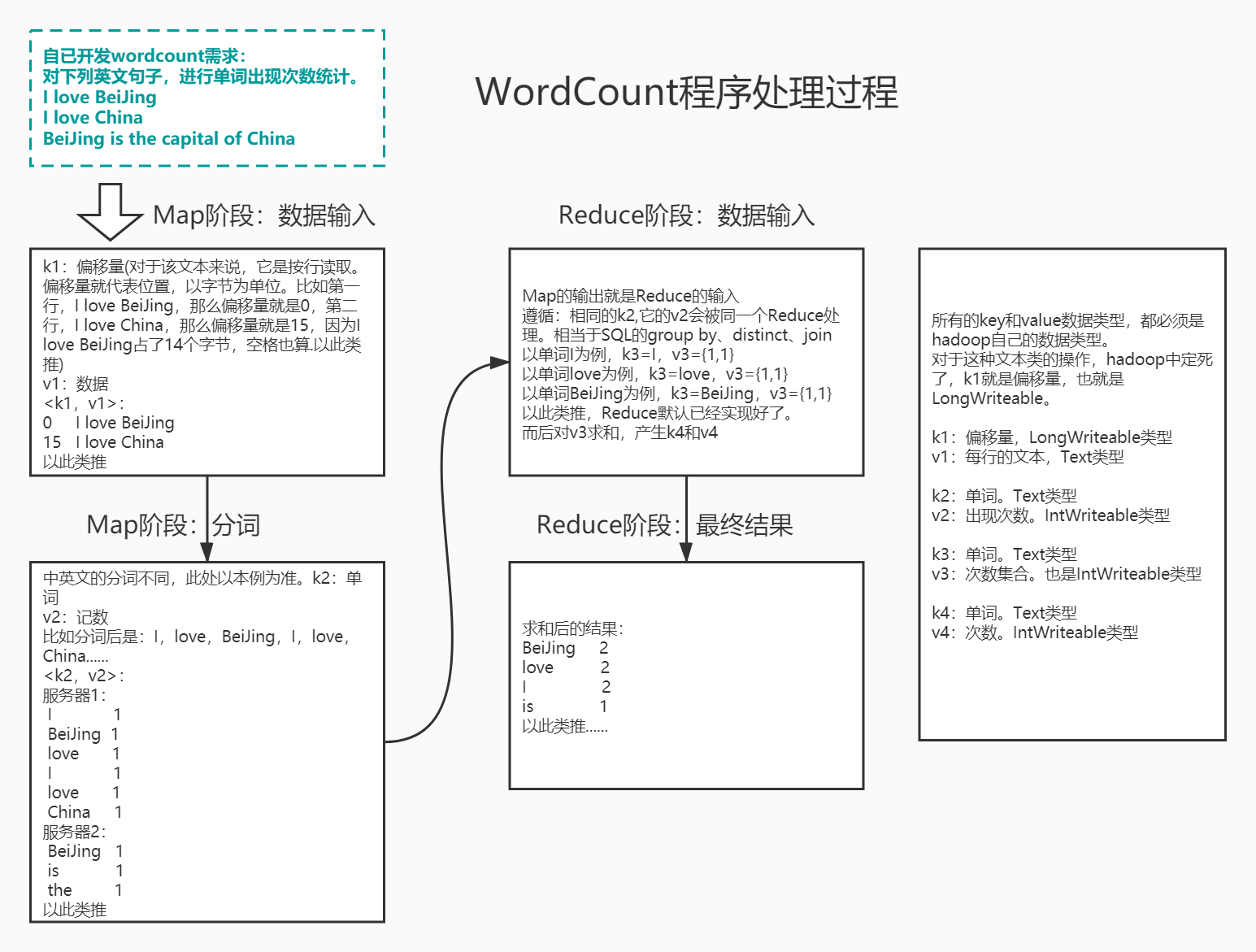
Task: Click the line "Map的输出就是Reduce的输入"
Action: 631,296
